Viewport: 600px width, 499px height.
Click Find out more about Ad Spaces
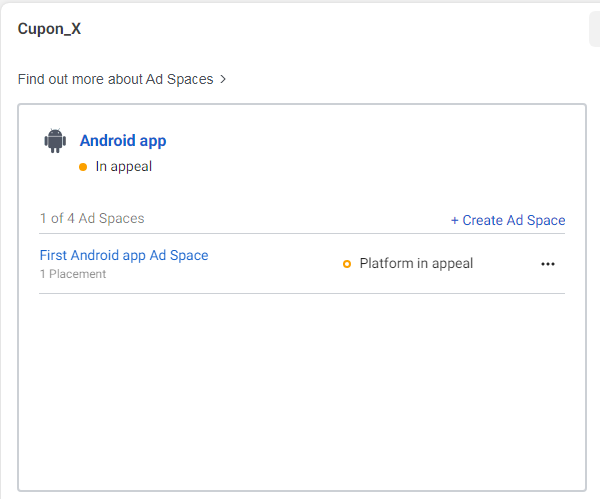(116, 79)
